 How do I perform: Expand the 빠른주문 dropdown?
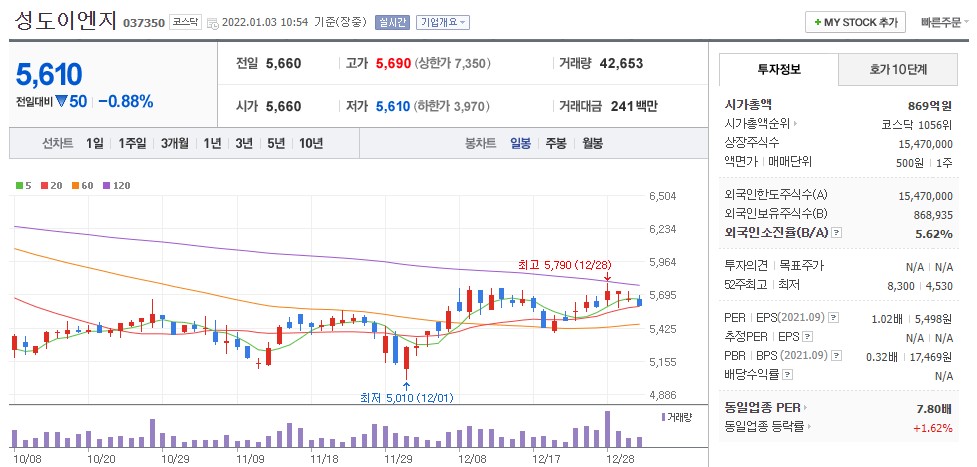945,22
